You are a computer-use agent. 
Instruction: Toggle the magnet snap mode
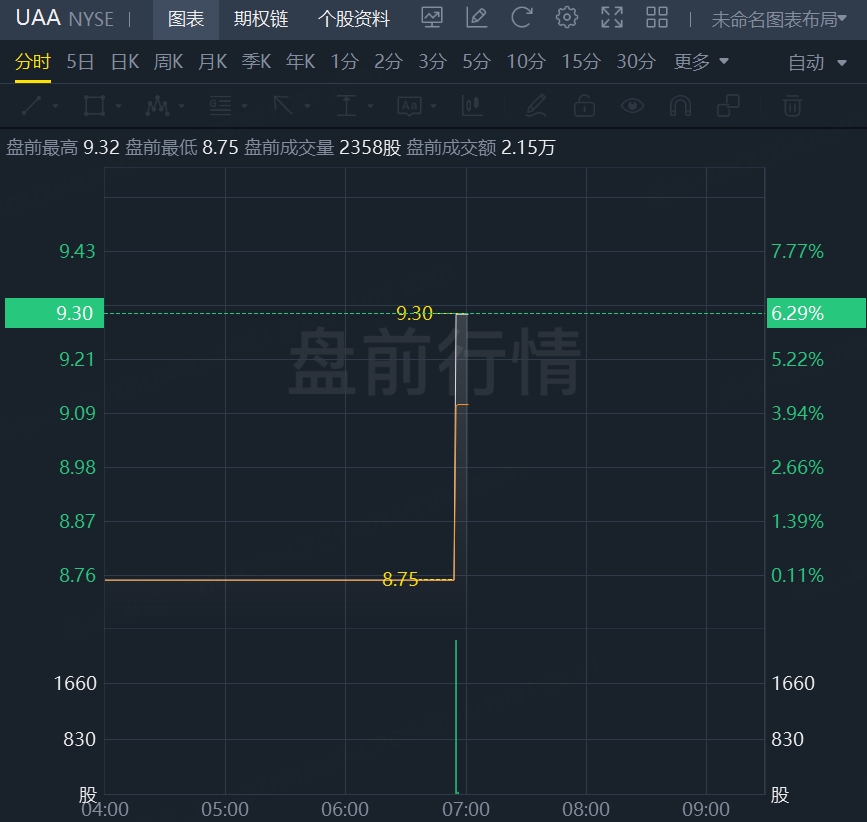[680, 106]
